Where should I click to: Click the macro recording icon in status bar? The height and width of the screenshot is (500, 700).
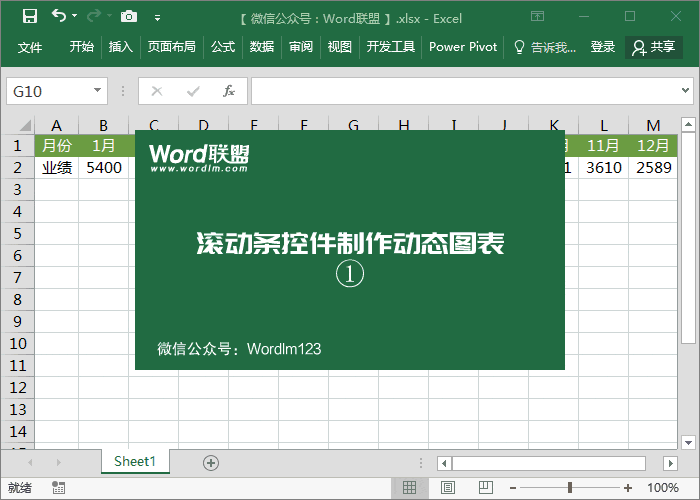(58, 488)
